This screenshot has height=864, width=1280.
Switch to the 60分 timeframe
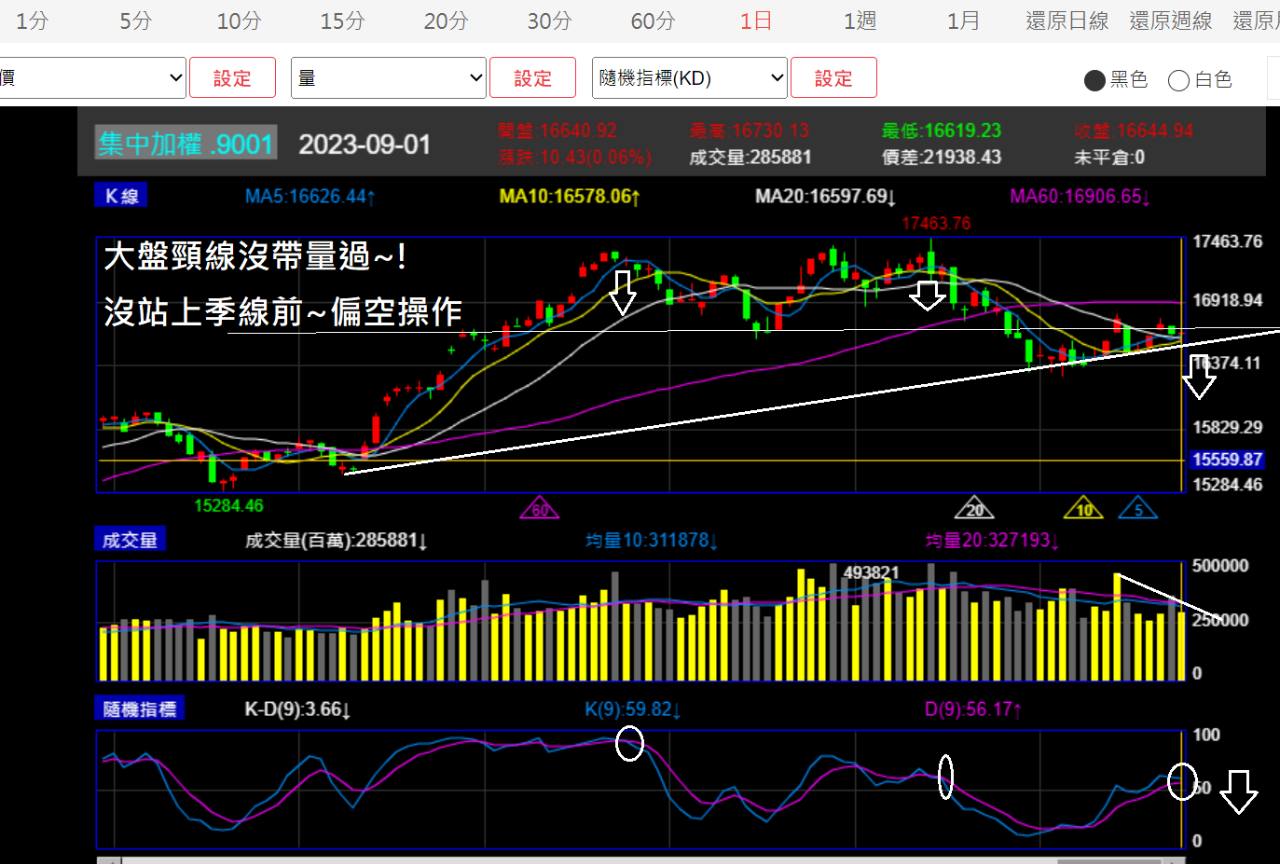(x=651, y=20)
